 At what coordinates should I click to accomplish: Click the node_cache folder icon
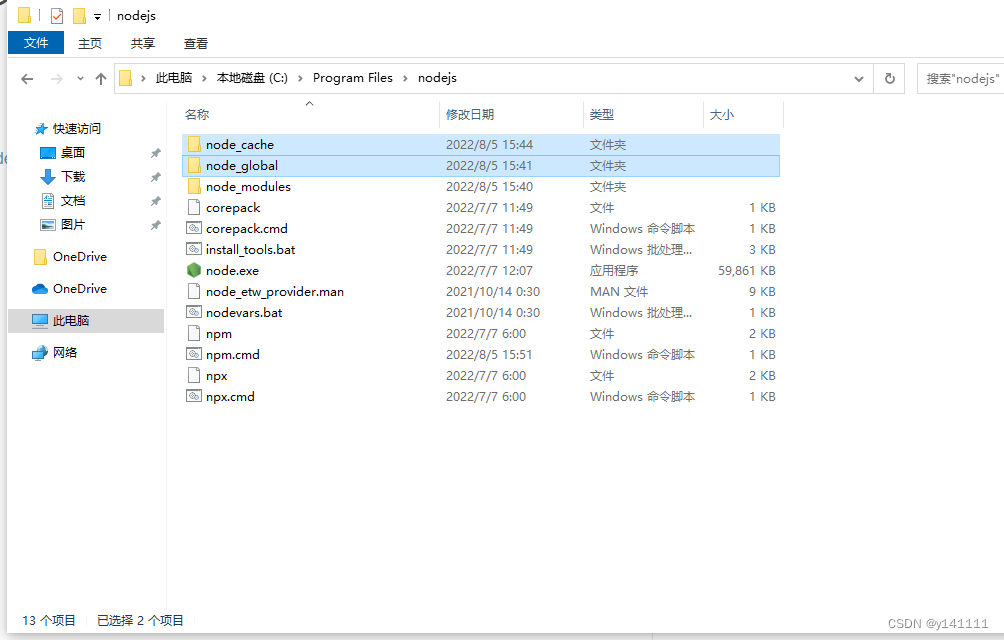[x=194, y=145]
